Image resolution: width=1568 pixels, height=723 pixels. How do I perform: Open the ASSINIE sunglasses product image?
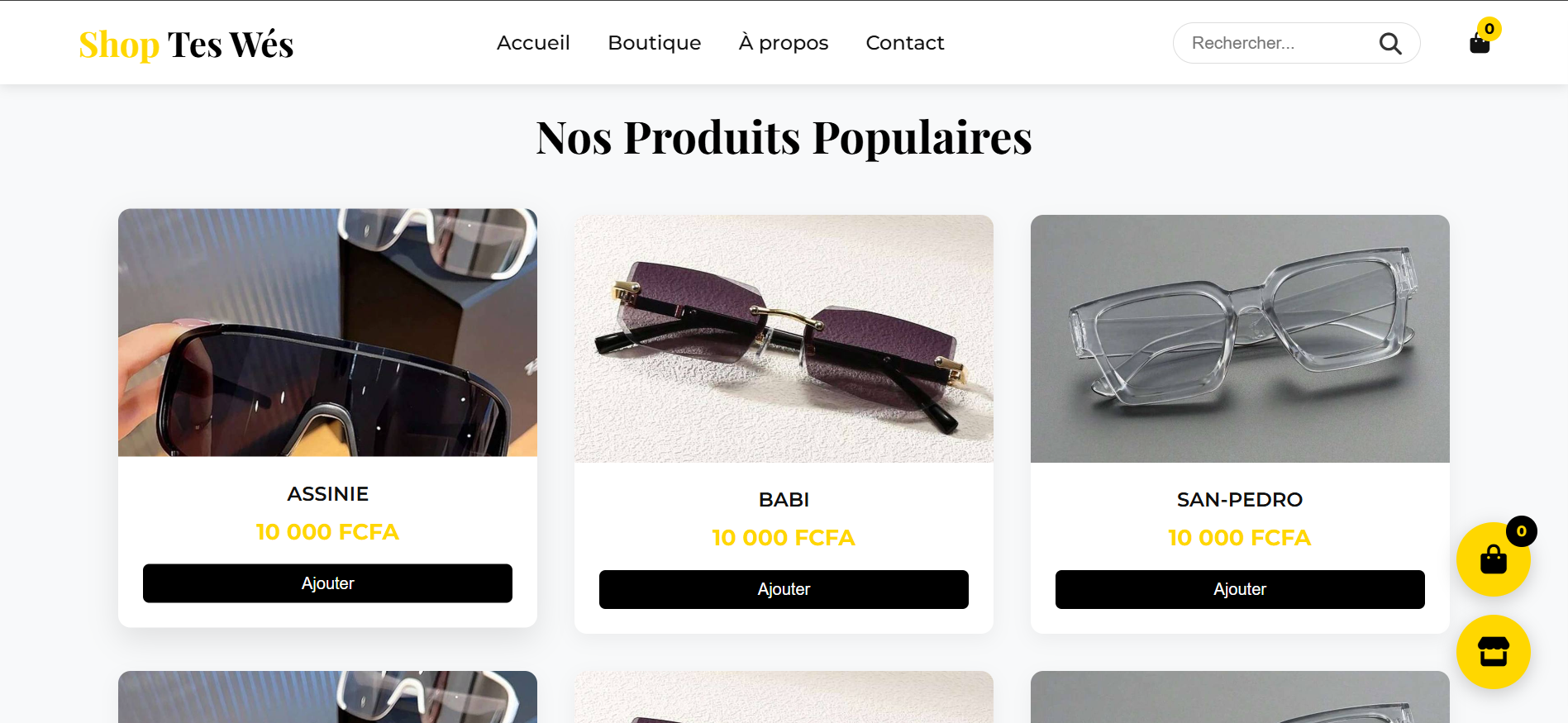327,333
